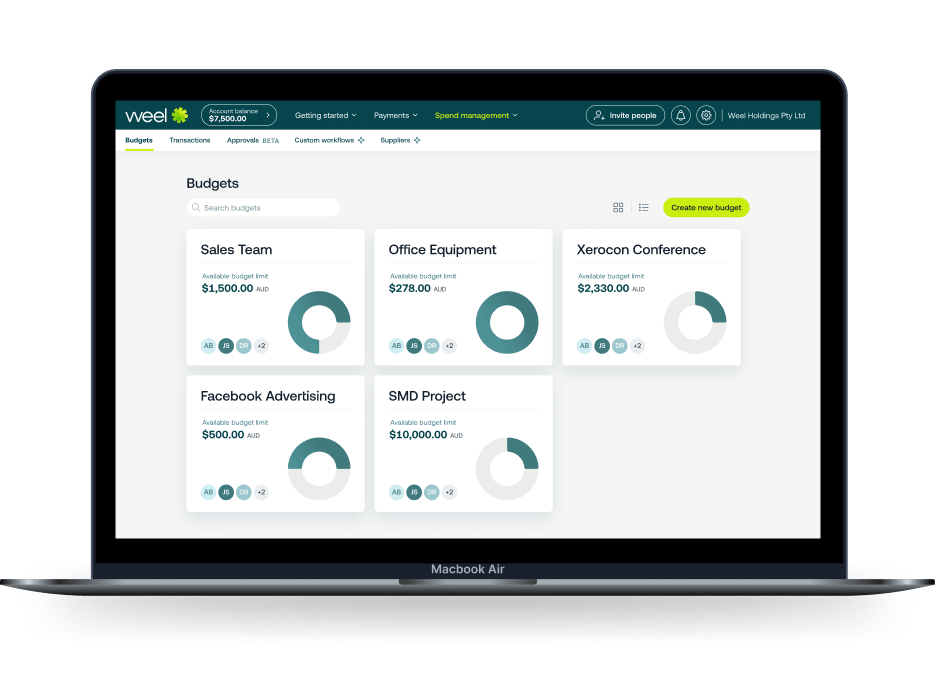The height and width of the screenshot is (693, 935).
Task: Expand the Spend management dropdown
Action: [476, 115]
